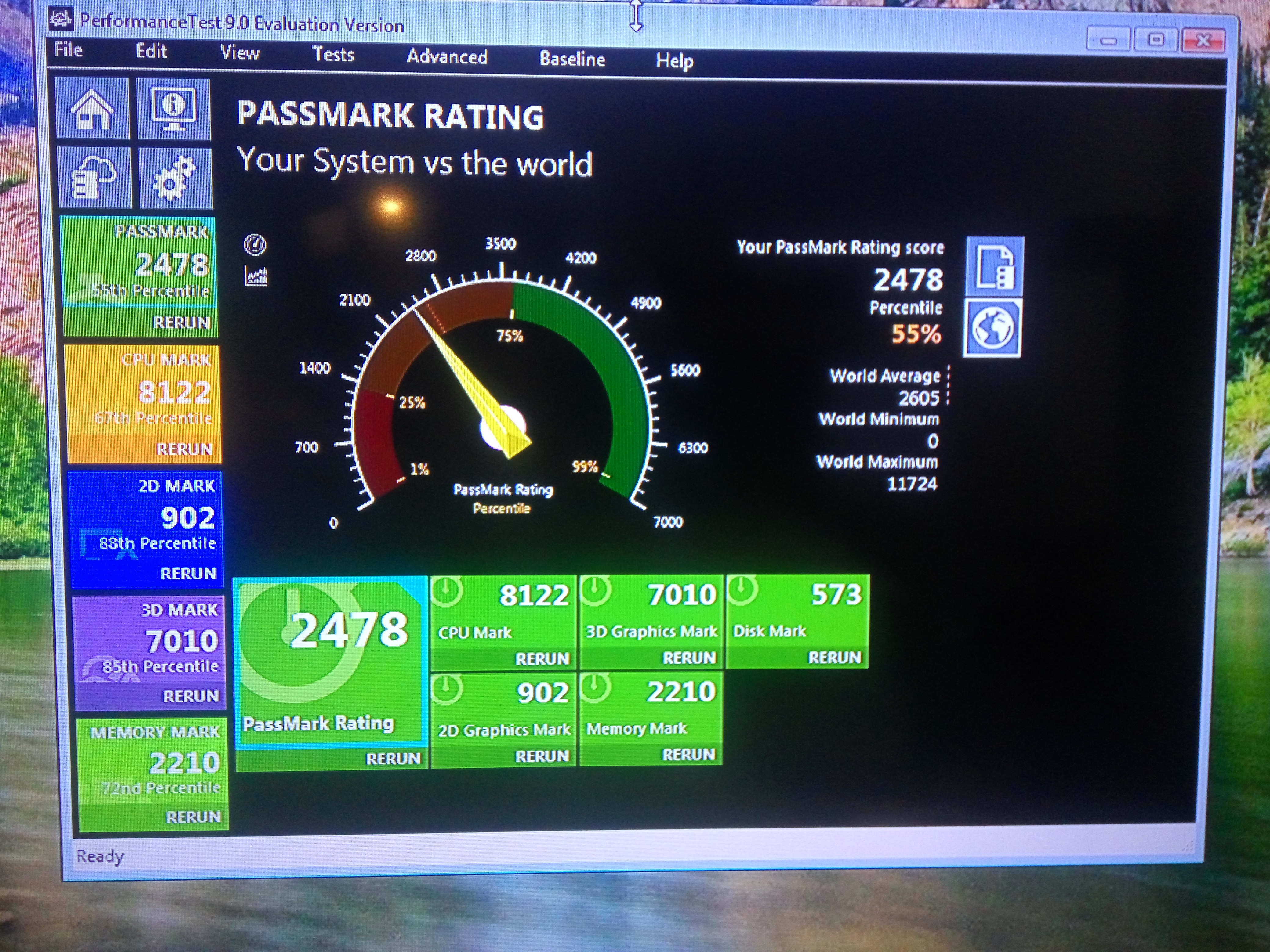The width and height of the screenshot is (1270, 952).
Task: Rerun the 3D Mark in sidebar
Action: point(191,696)
